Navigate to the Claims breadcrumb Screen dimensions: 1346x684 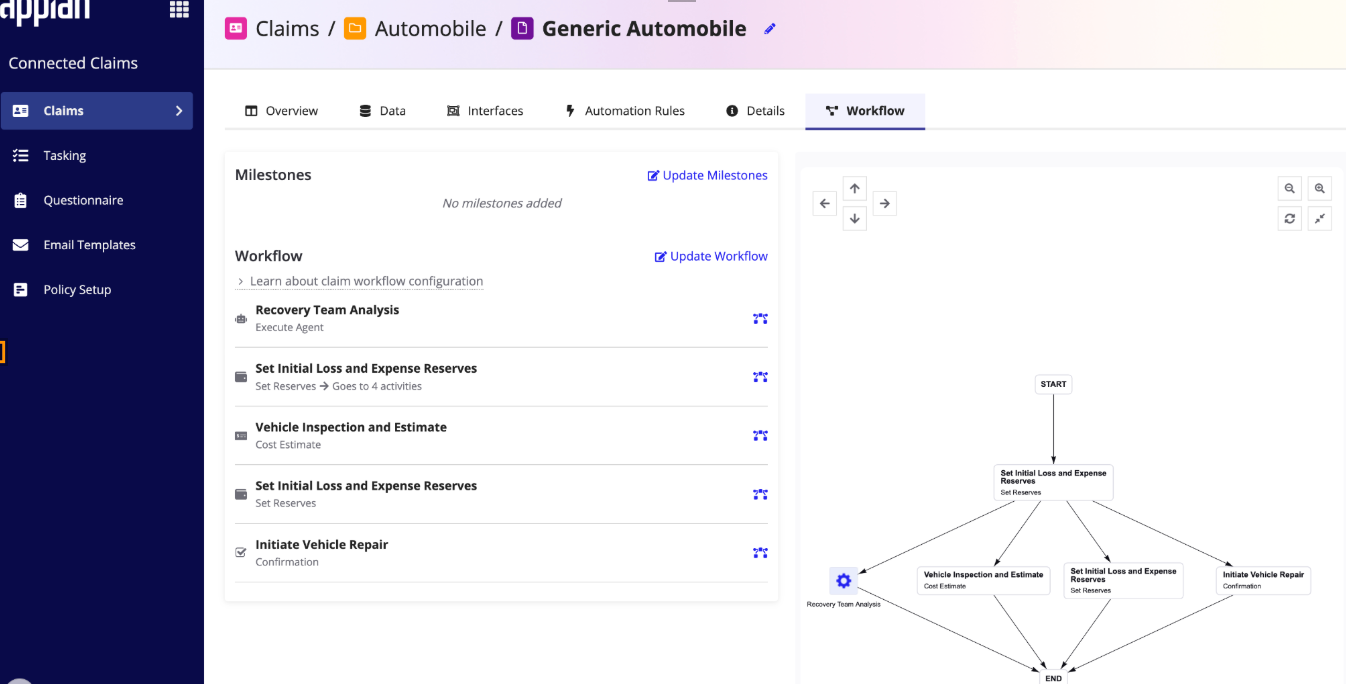click(x=287, y=29)
